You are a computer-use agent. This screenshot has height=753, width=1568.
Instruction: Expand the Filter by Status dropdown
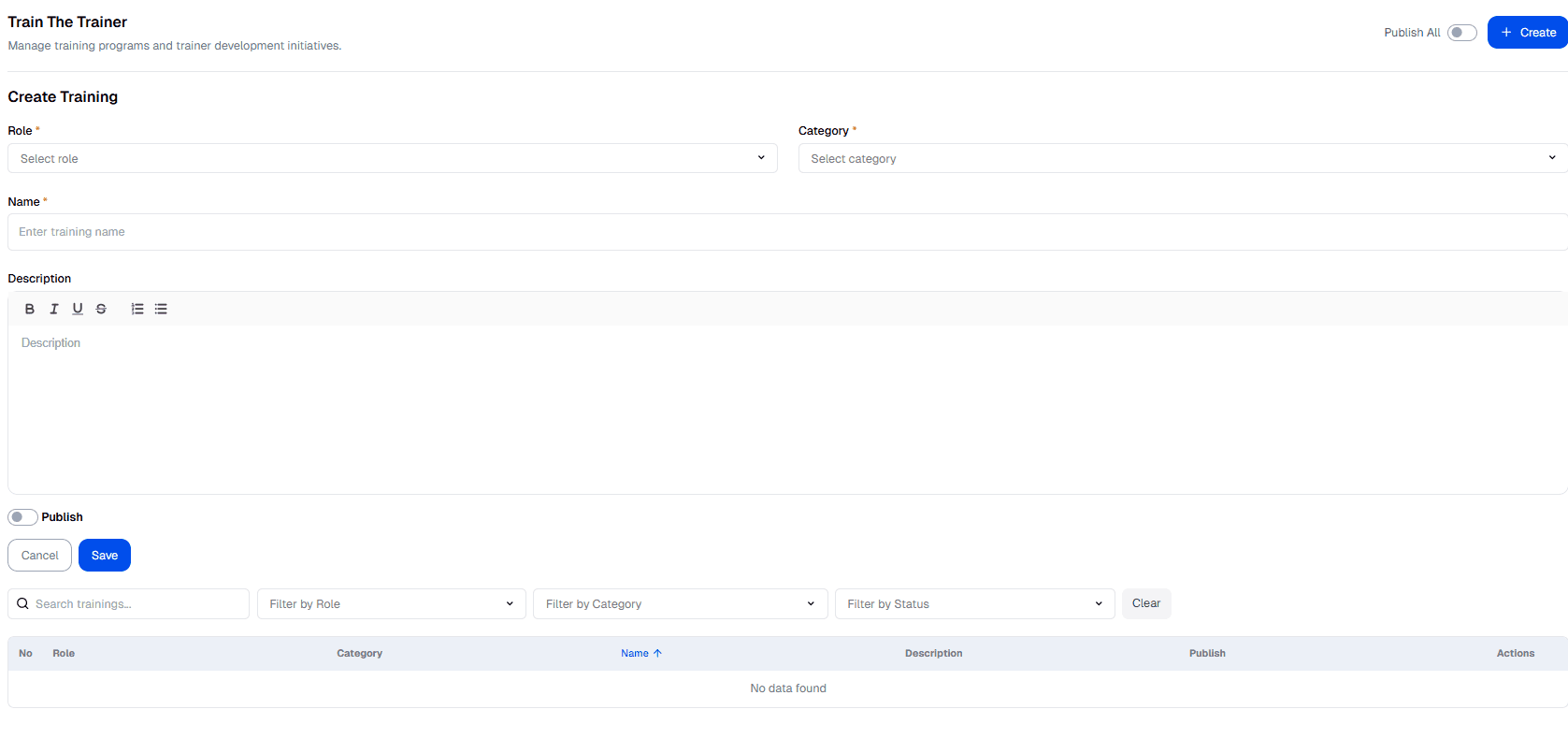tap(974, 603)
